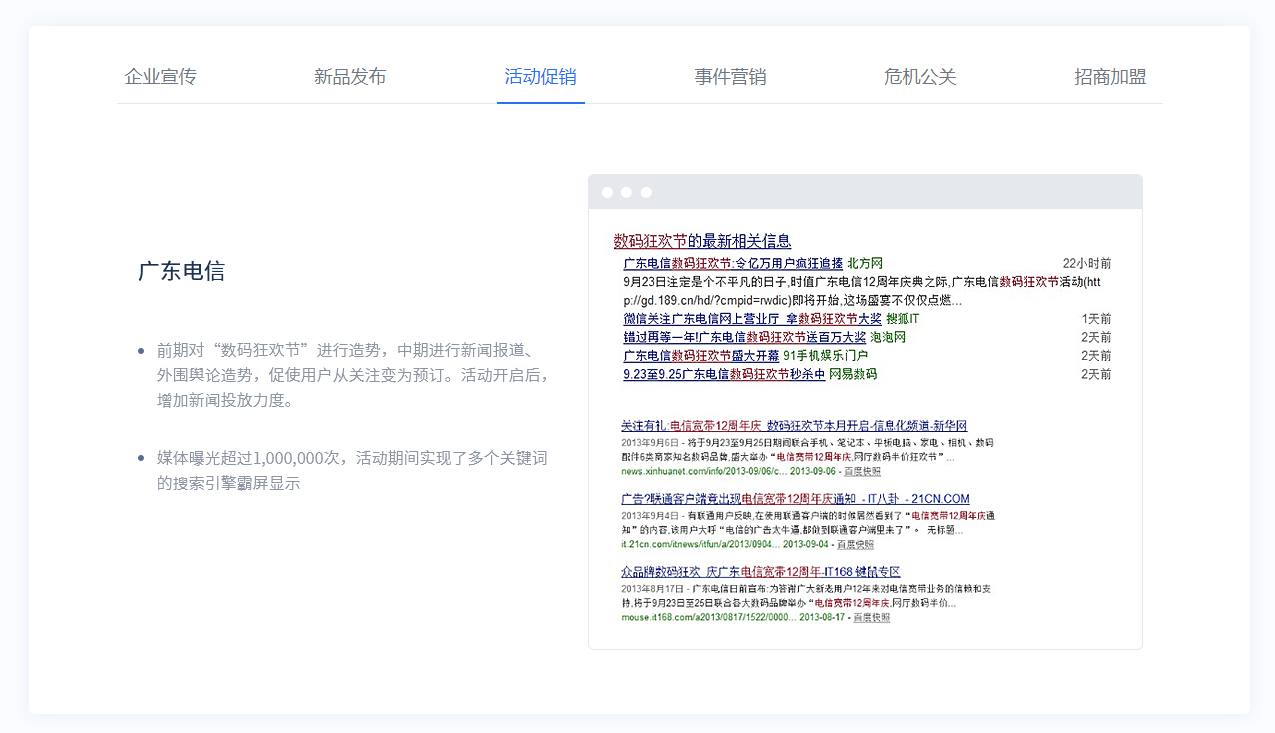1275x733 pixels.
Task: Click the search results screenshot image
Action: (865, 428)
